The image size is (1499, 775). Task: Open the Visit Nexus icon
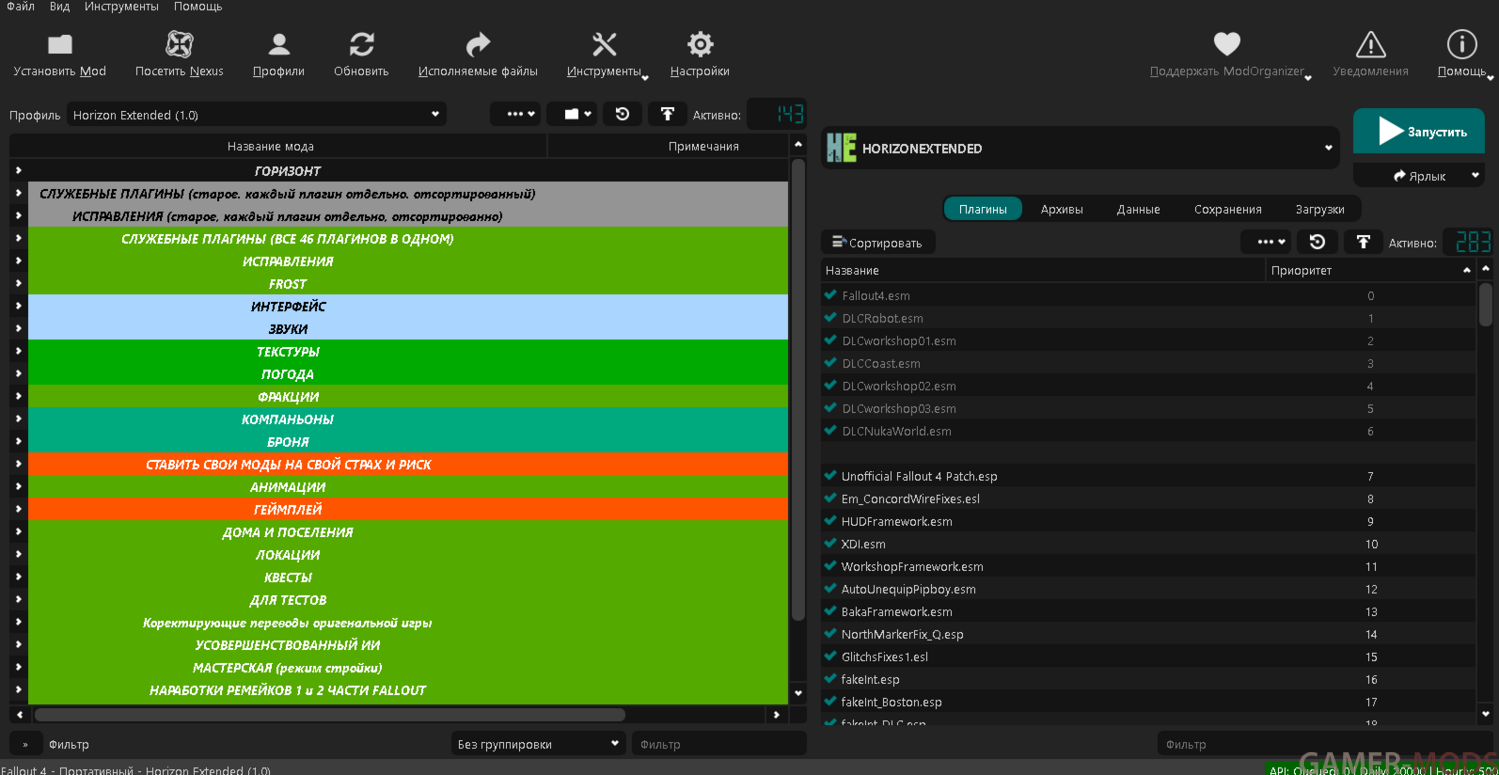click(179, 44)
